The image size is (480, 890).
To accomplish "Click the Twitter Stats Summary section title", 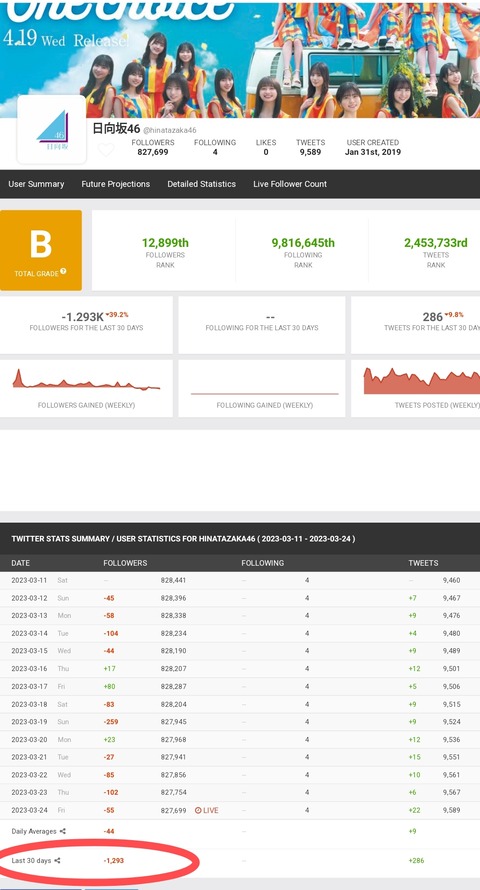I will point(183,539).
